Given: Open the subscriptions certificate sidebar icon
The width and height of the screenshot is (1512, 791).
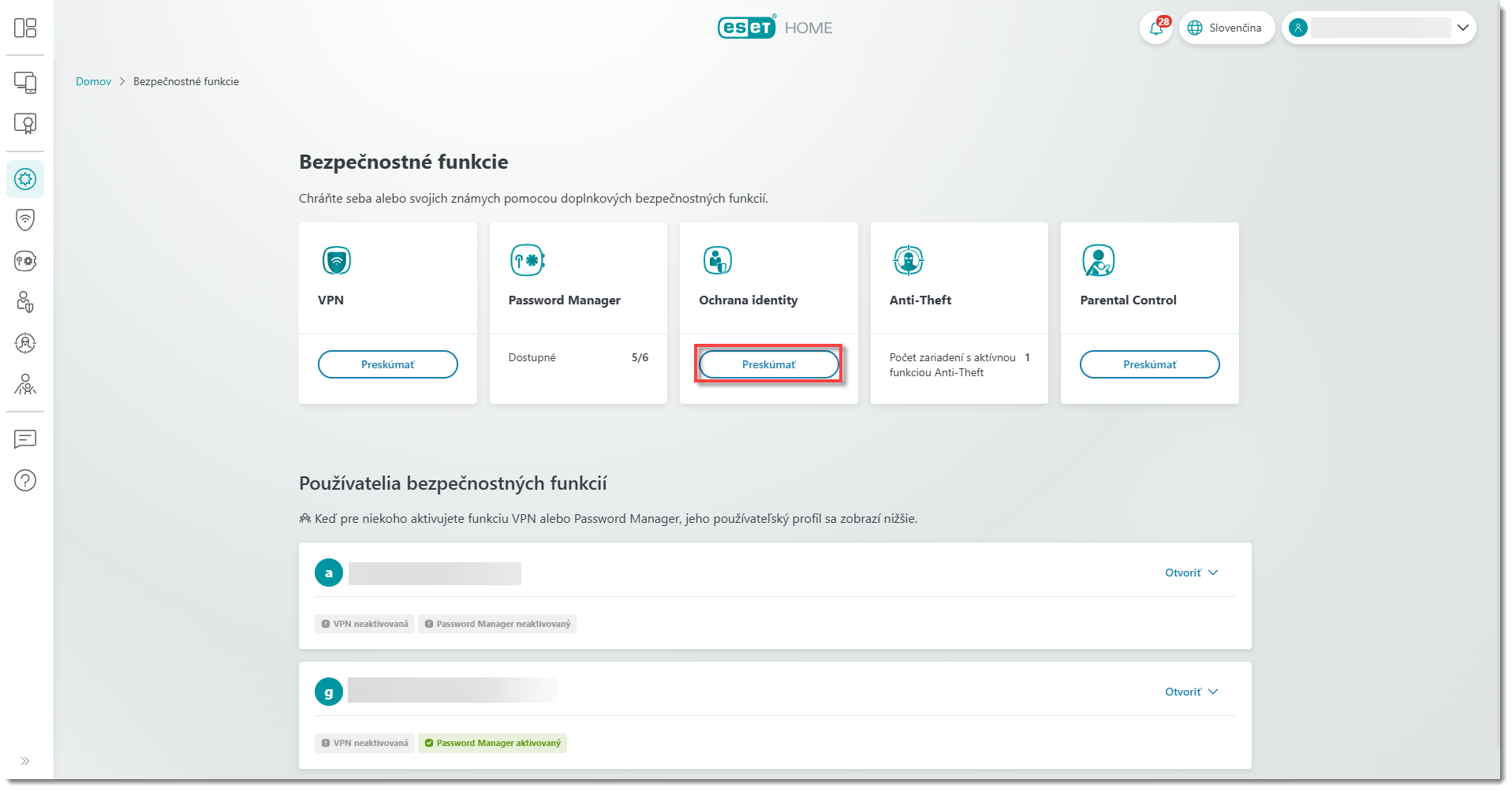Looking at the screenshot, I should click(x=25, y=124).
